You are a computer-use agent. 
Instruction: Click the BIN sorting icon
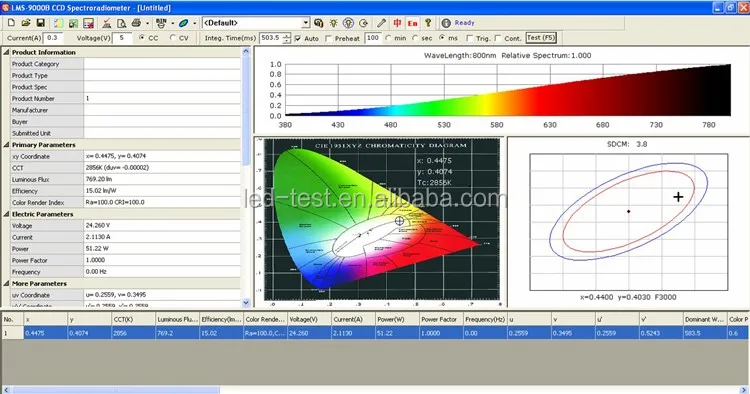pyautogui.click(x=161, y=23)
